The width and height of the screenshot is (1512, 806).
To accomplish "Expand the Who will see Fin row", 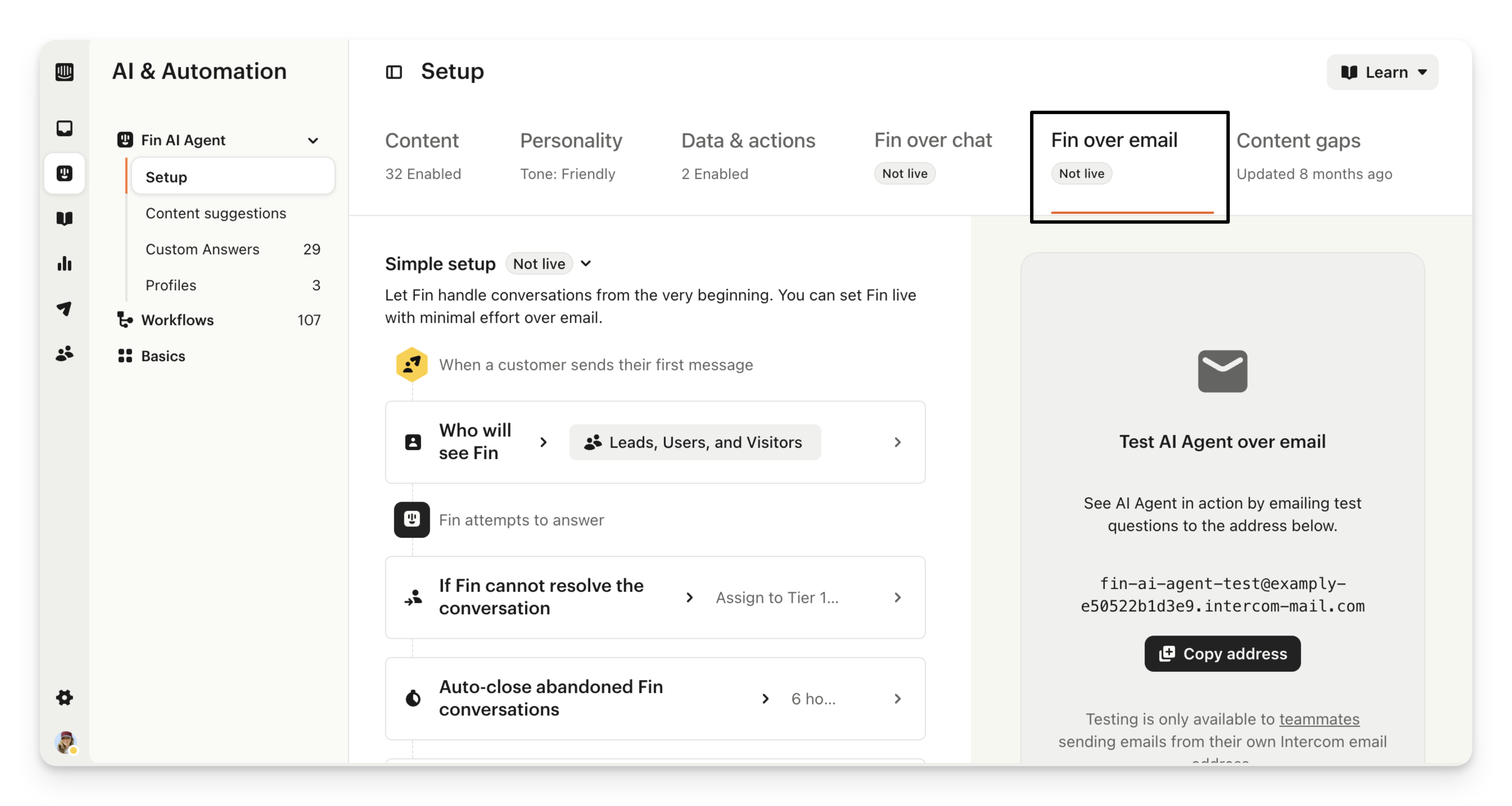I will [x=897, y=442].
